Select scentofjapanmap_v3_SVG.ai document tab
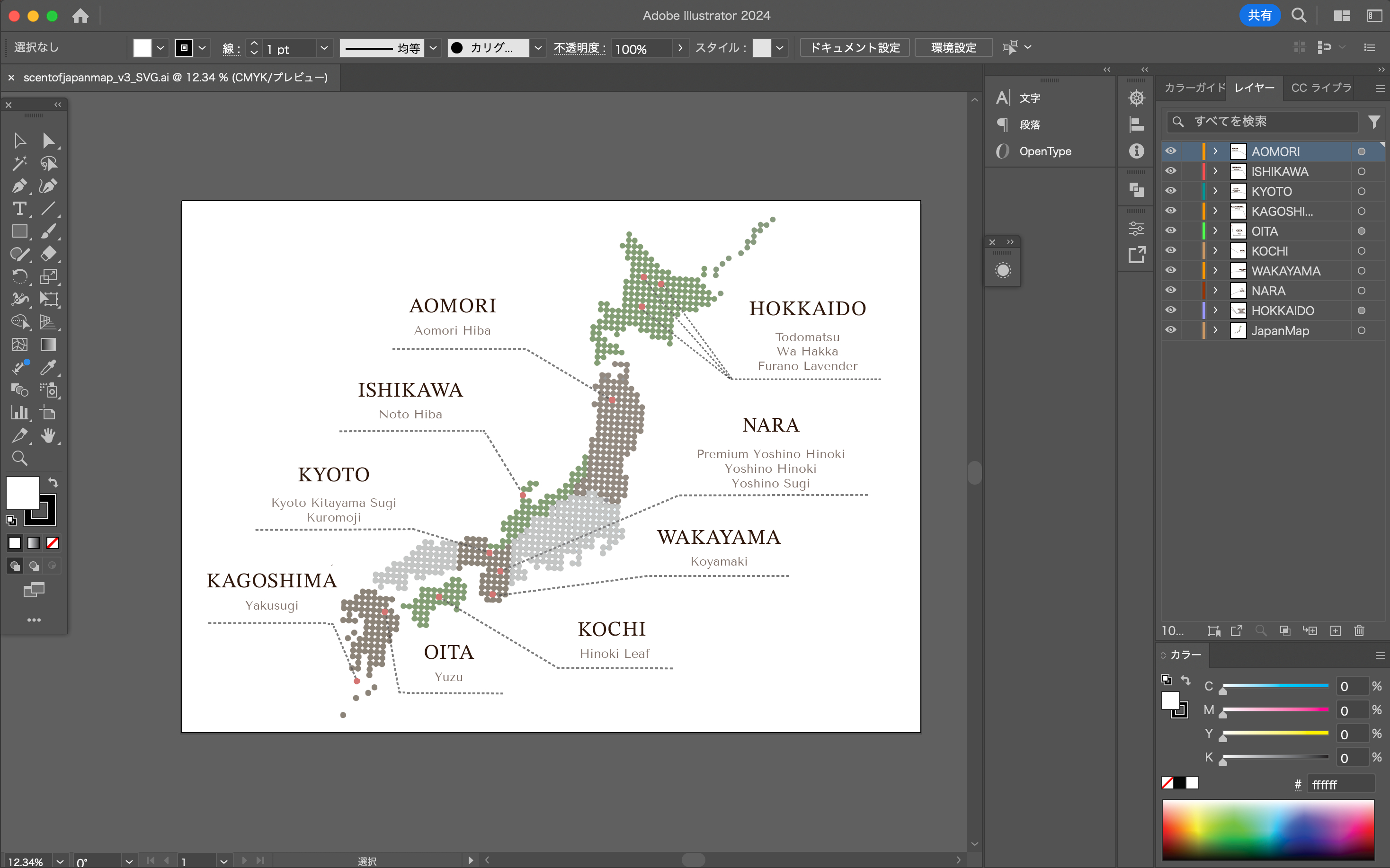Image resolution: width=1390 pixels, height=868 pixels. coord(175,78)
